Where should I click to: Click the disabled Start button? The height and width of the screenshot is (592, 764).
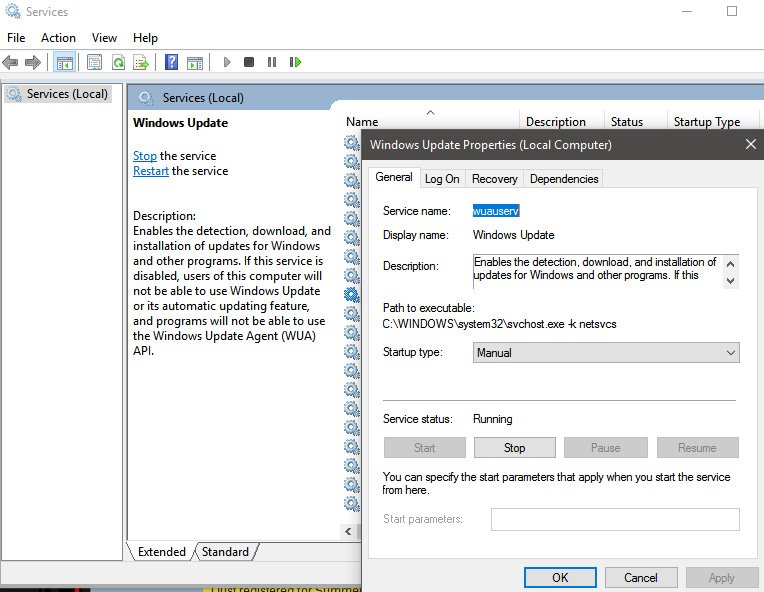pyautogui.click(x=424, y=448)
